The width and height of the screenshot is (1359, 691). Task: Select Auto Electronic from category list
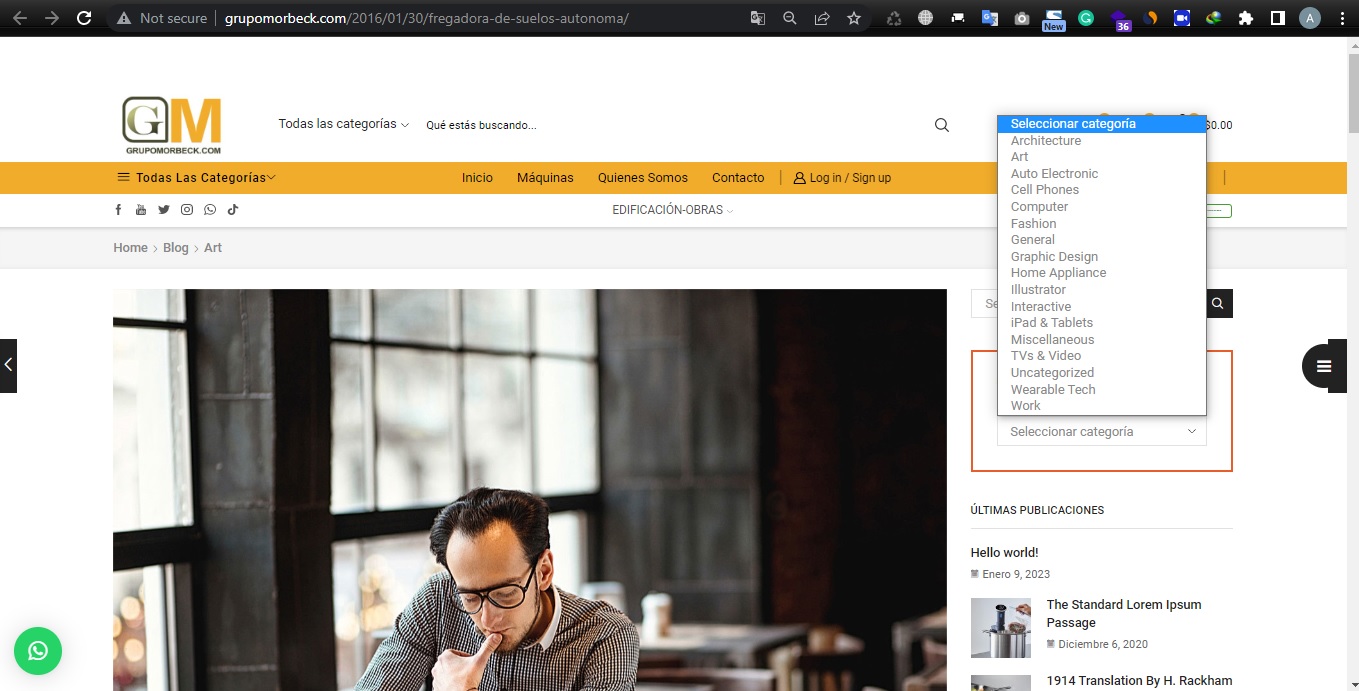(x=1102, y=174)
